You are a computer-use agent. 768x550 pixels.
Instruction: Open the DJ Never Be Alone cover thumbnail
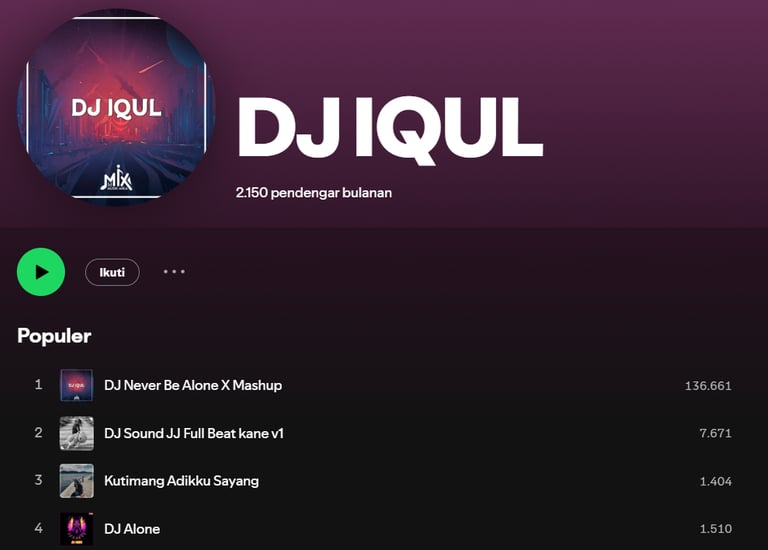[x=76, y=385]
